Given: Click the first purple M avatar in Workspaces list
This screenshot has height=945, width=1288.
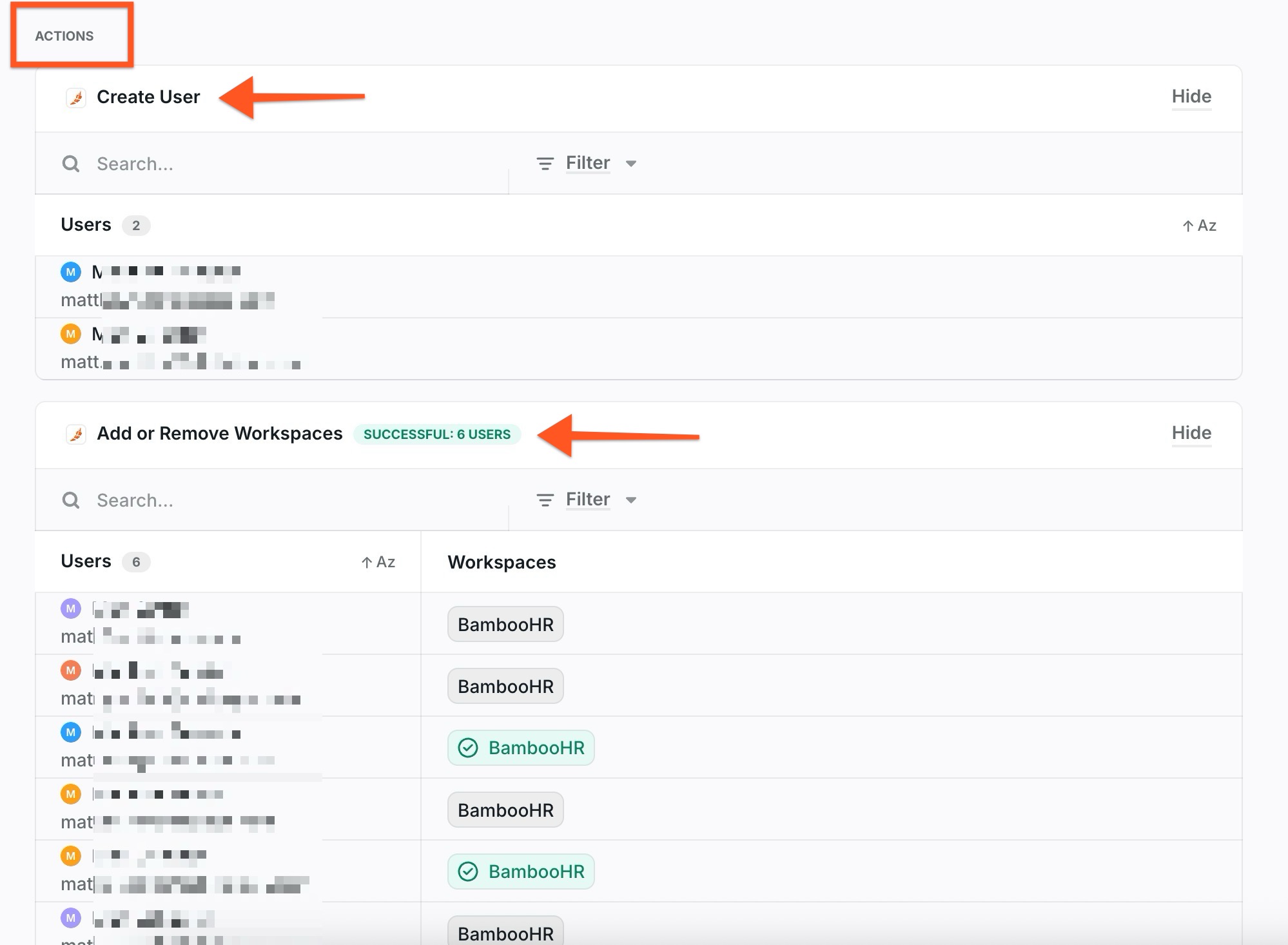Looking at the screenshot, I should coord(71,608).
